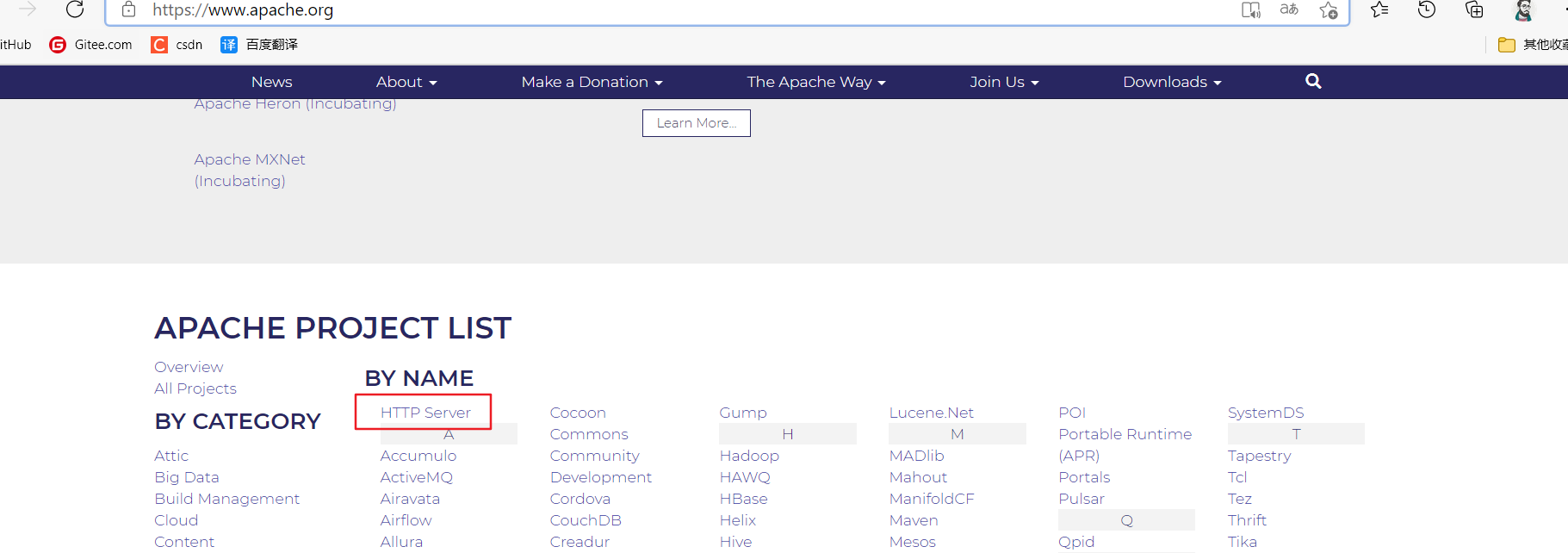Open the Tapestry project link
This screenshot has height=553, width=1568.
point(1260,456)
